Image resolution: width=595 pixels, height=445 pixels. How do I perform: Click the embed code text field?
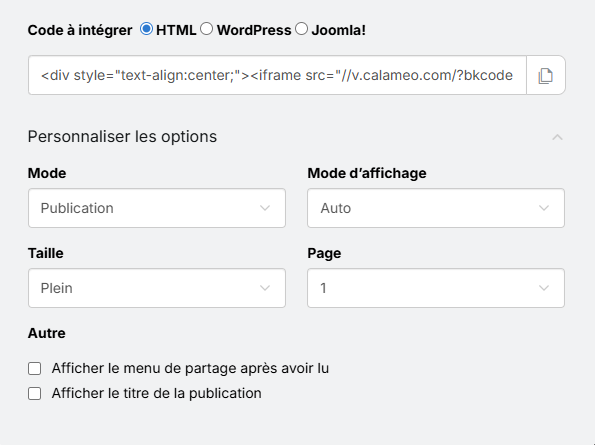click(x=277, y=75)
